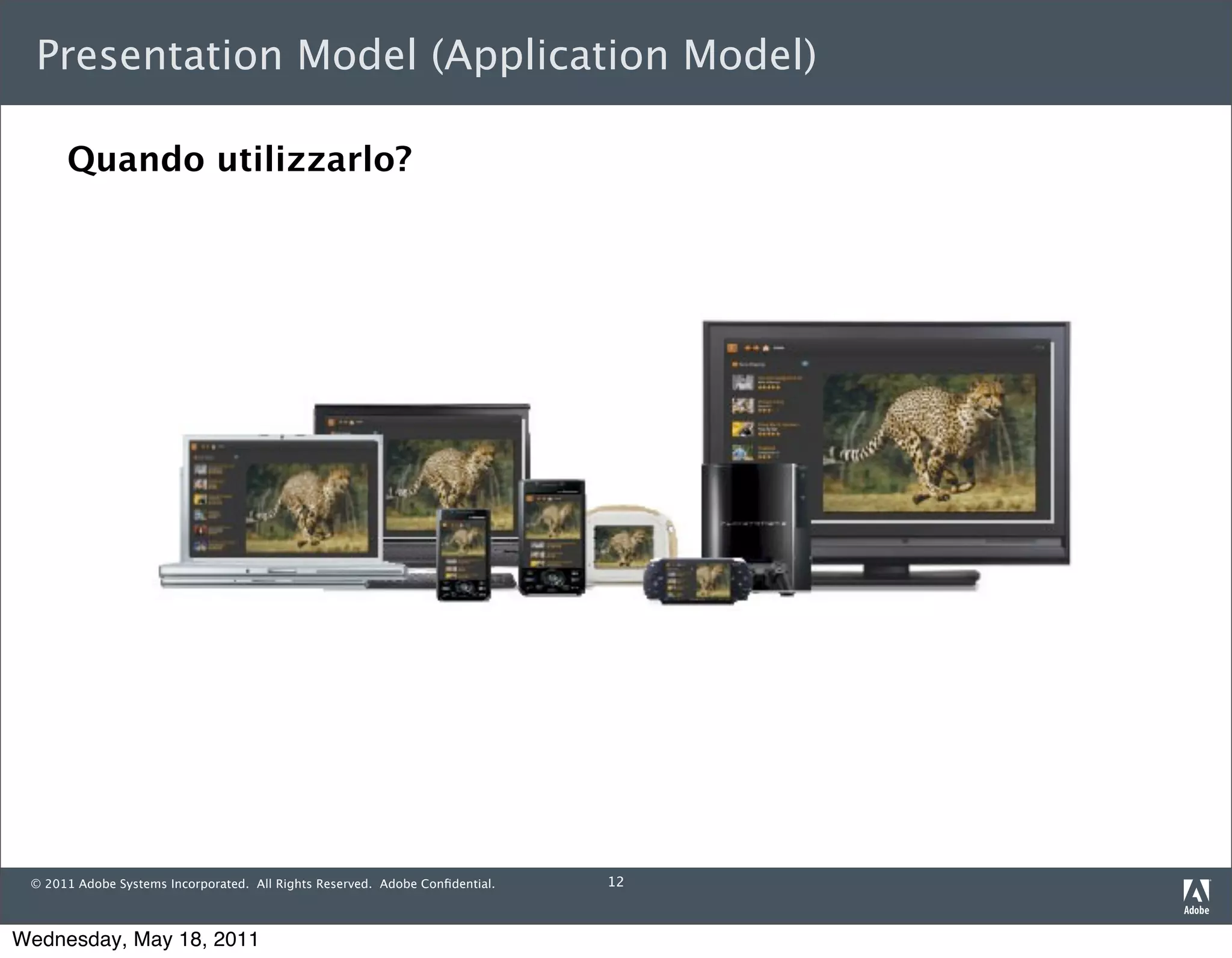Click the 'Quando utilizzarlo?' heading
Viewport: 1232px width, 958px height.
(x=239, y=160)
